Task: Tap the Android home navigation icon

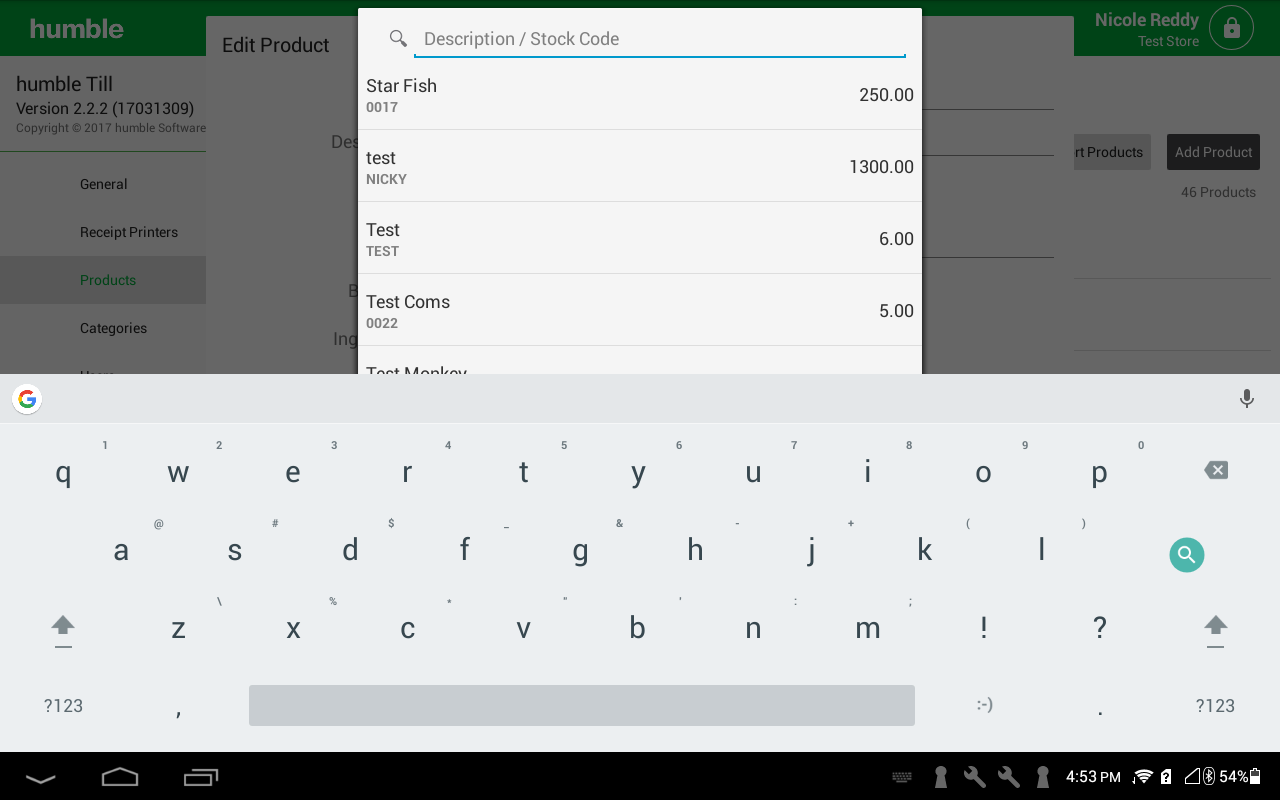Action: point(120,777)
